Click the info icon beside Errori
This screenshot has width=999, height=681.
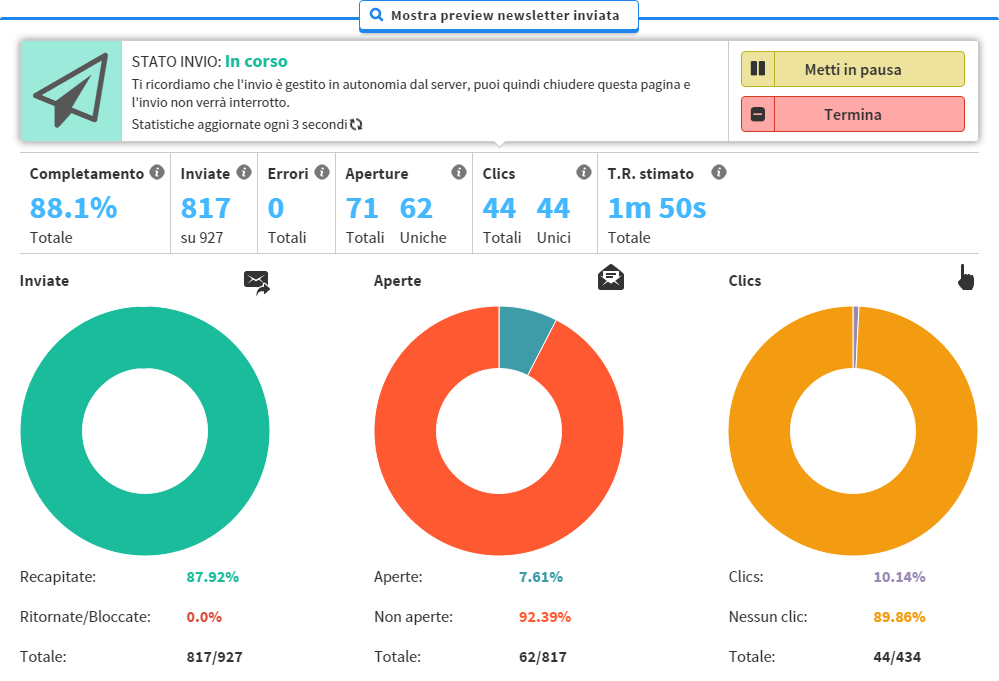coord(322,172)
